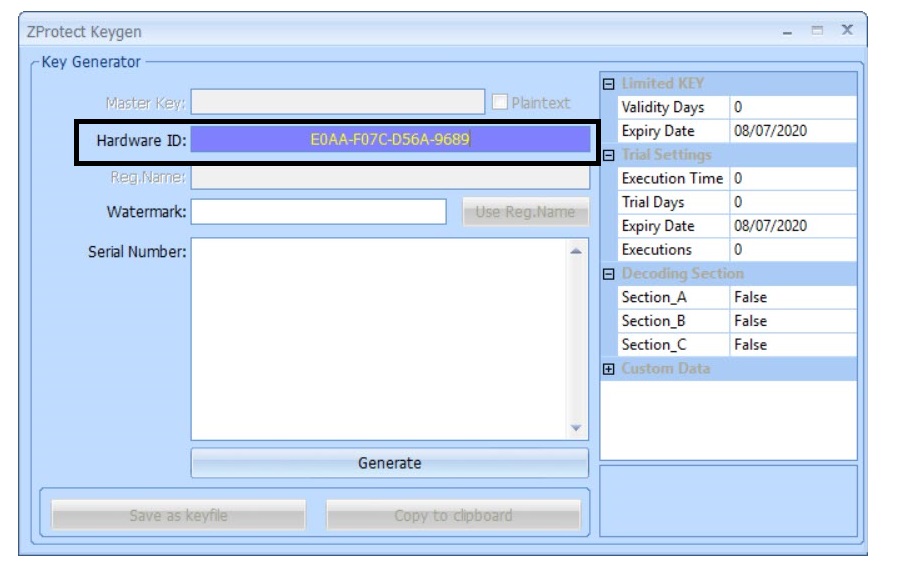Viewport: 899px width, 578px height.
Task: Click the Decoding Section header text
Action: click(682, 274)
